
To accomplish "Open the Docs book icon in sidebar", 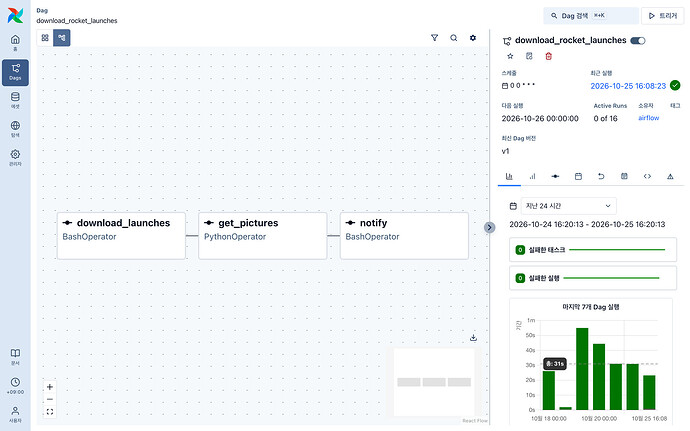I will (15, 357).
